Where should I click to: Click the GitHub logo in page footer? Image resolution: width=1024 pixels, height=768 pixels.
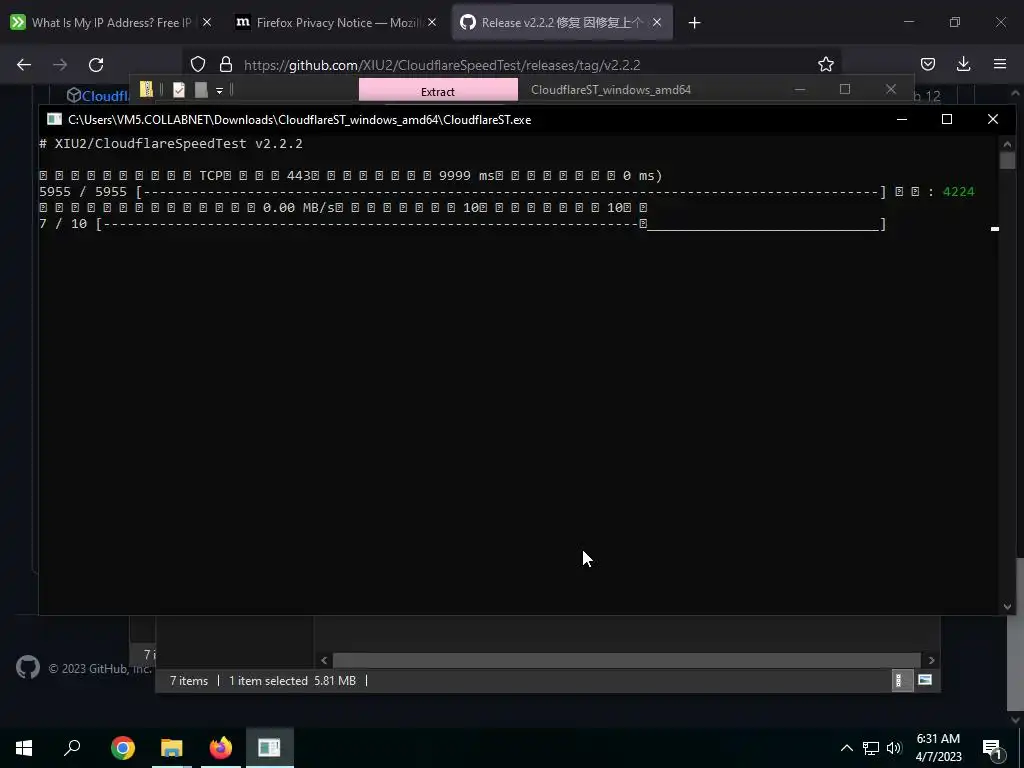tap(27, 667)
